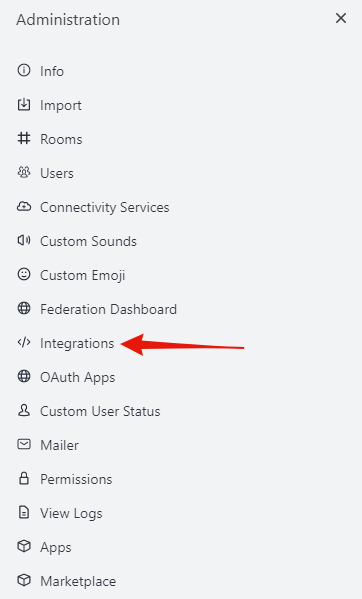Click the Custom Sounds speaker icon
Screen dimensions: 362x599
[x=24, y=241]
